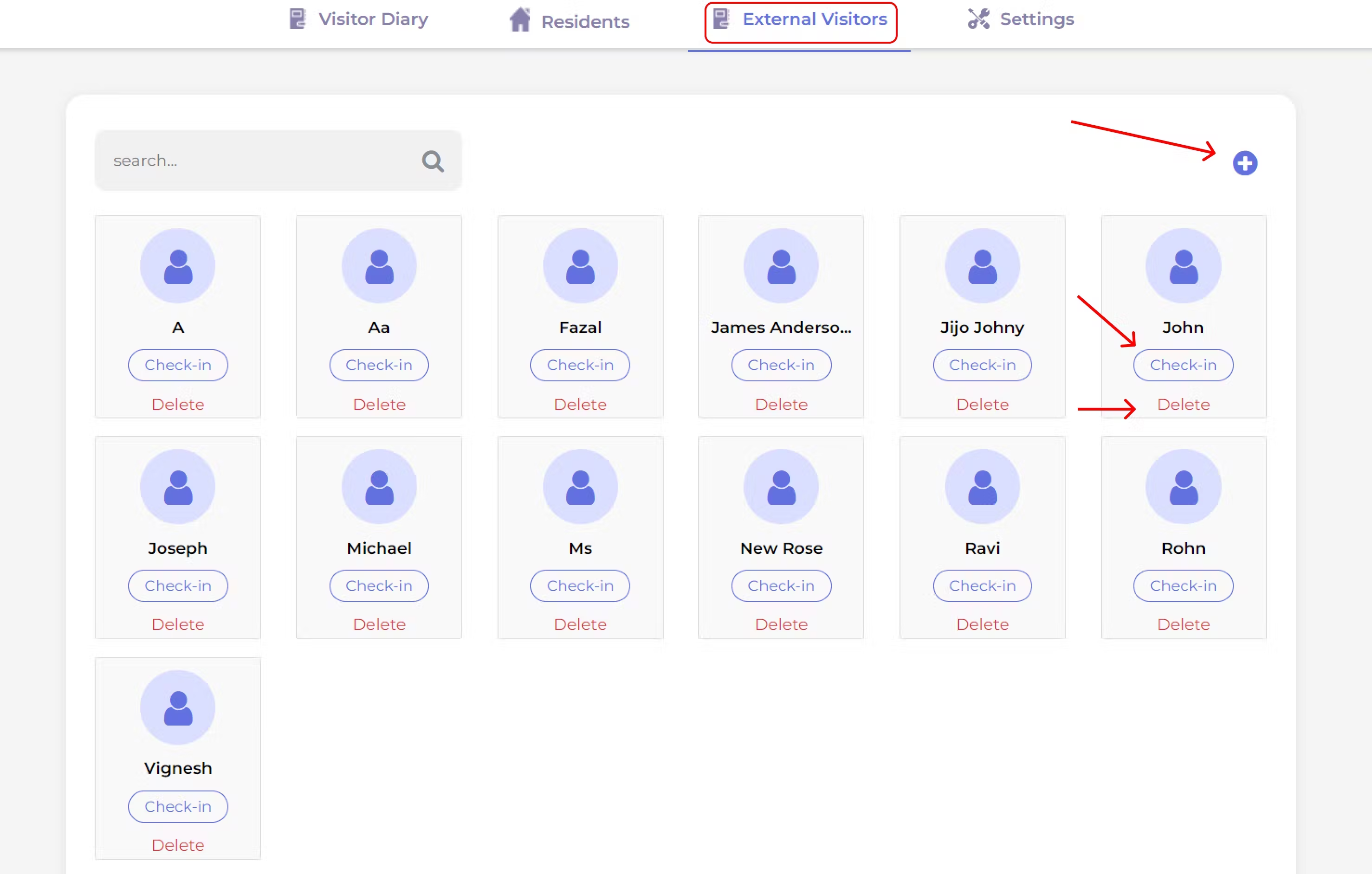
Task: Delete the visitor Rohn
Action: coord(1183,624)
